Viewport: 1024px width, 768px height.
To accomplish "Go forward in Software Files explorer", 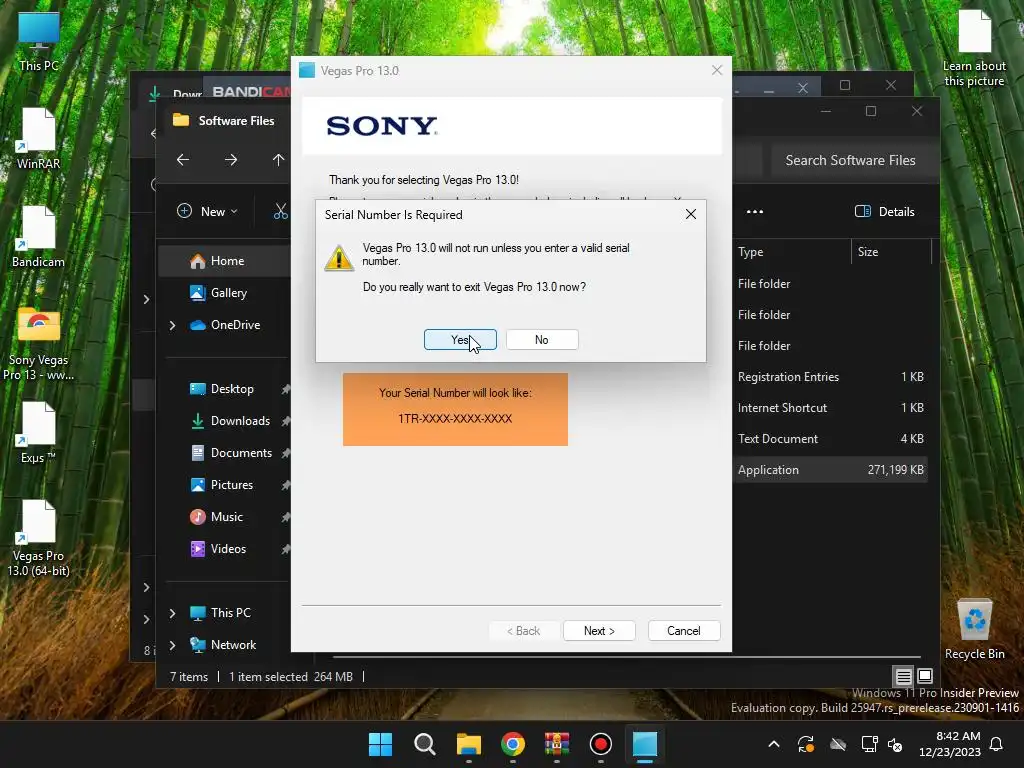I will 231,160.
